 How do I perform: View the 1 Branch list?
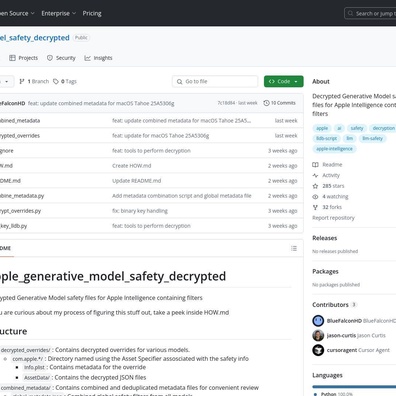(x=34, y=81)
